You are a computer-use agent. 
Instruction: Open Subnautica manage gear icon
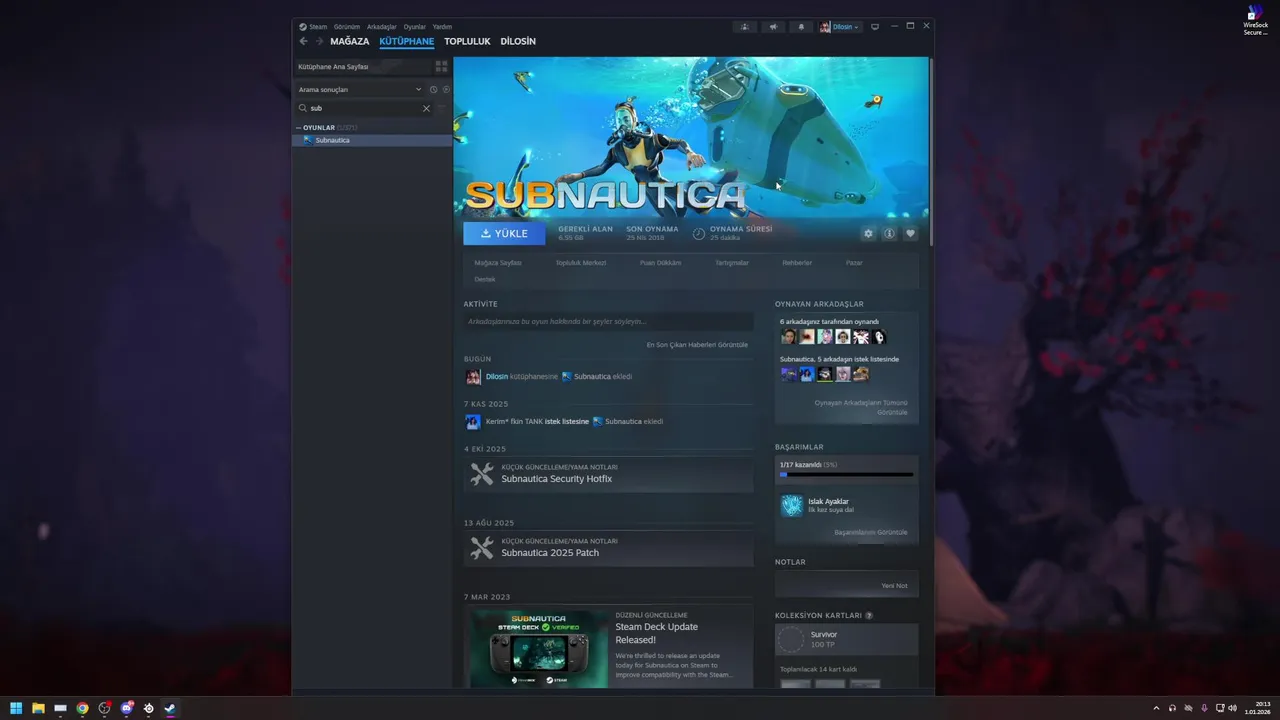pos(868,233)
